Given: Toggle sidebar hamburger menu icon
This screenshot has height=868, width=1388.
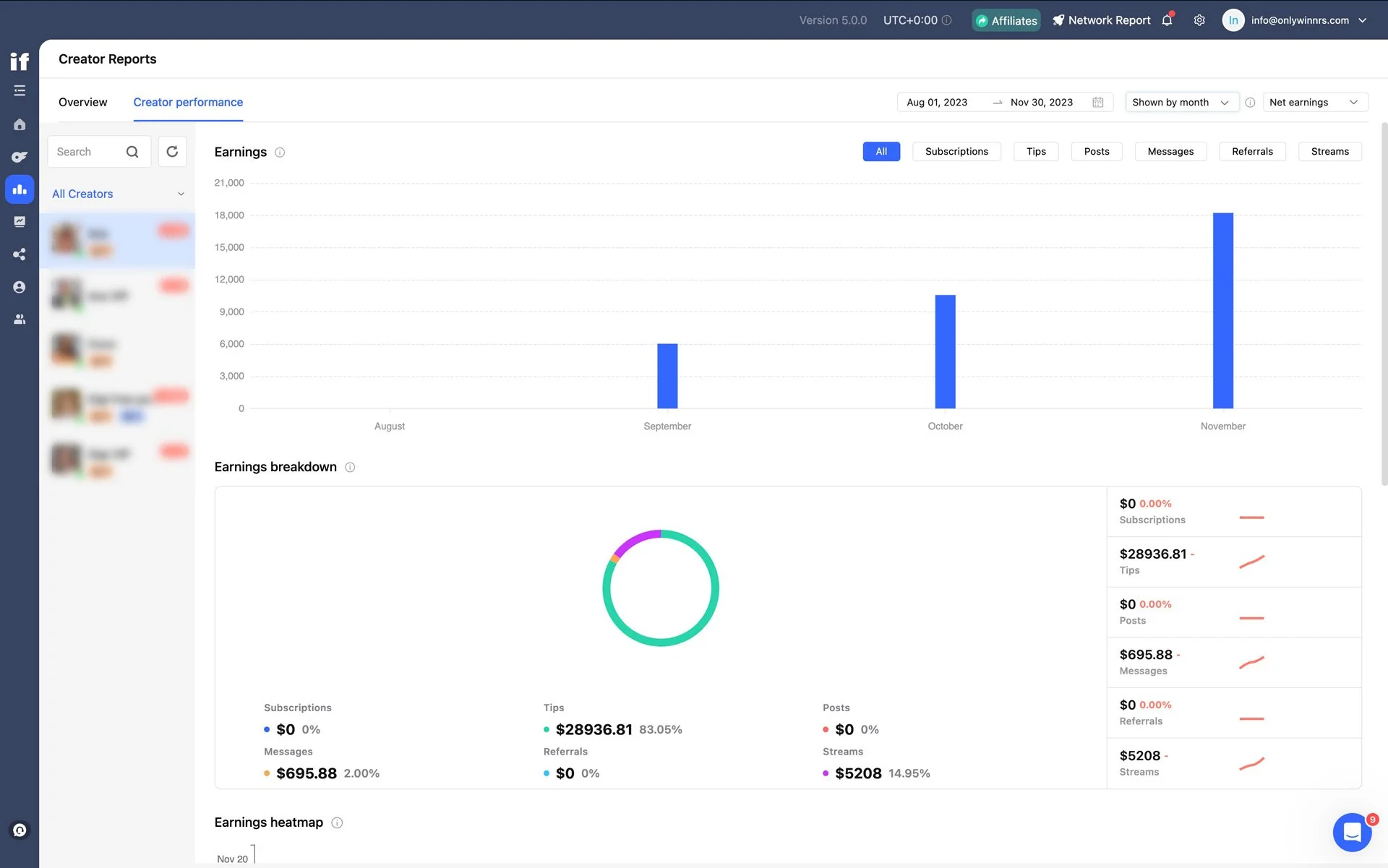Looking at the screenshot, I should (x=20, y=91).
